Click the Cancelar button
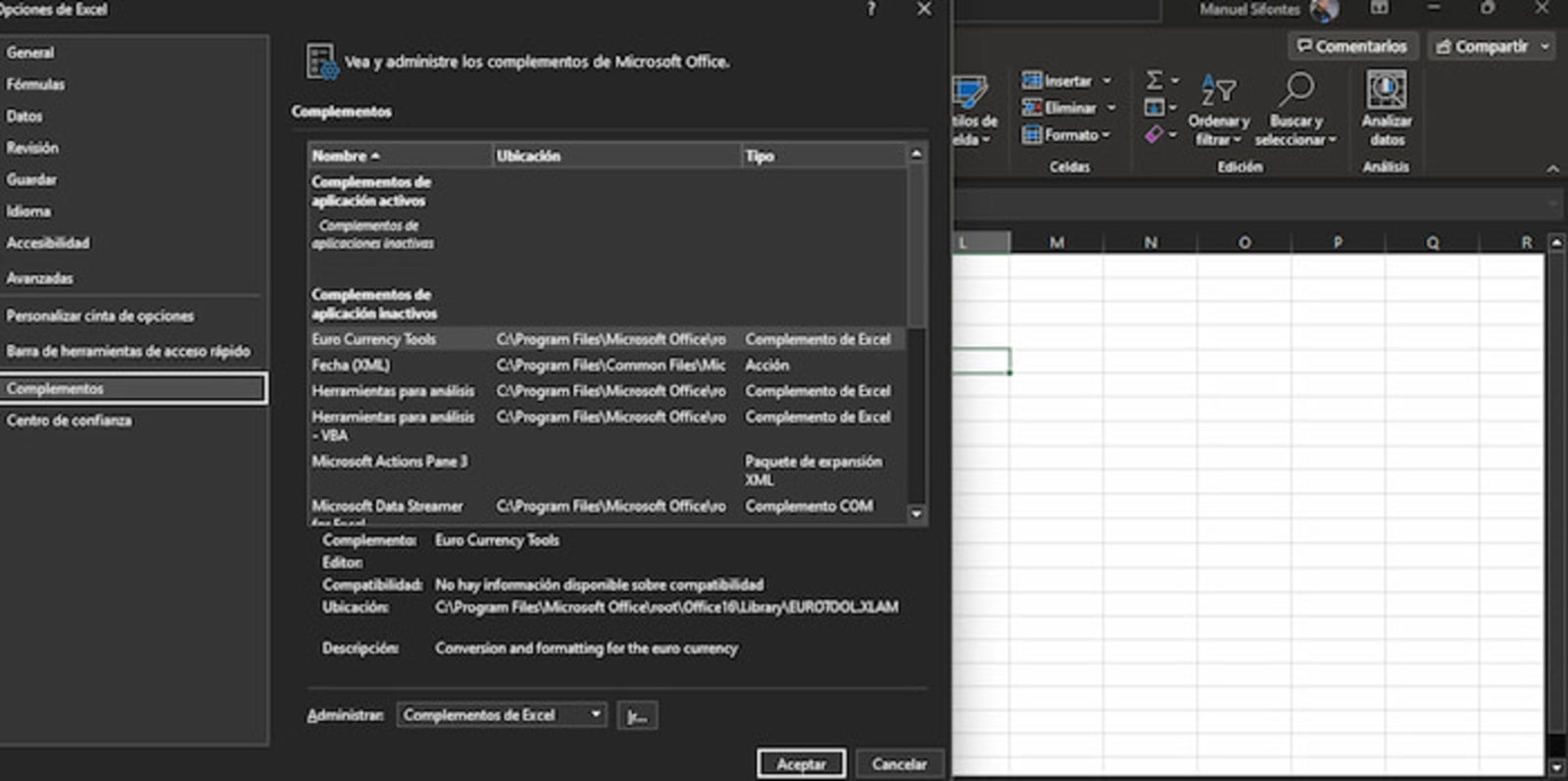 [900, 764]
